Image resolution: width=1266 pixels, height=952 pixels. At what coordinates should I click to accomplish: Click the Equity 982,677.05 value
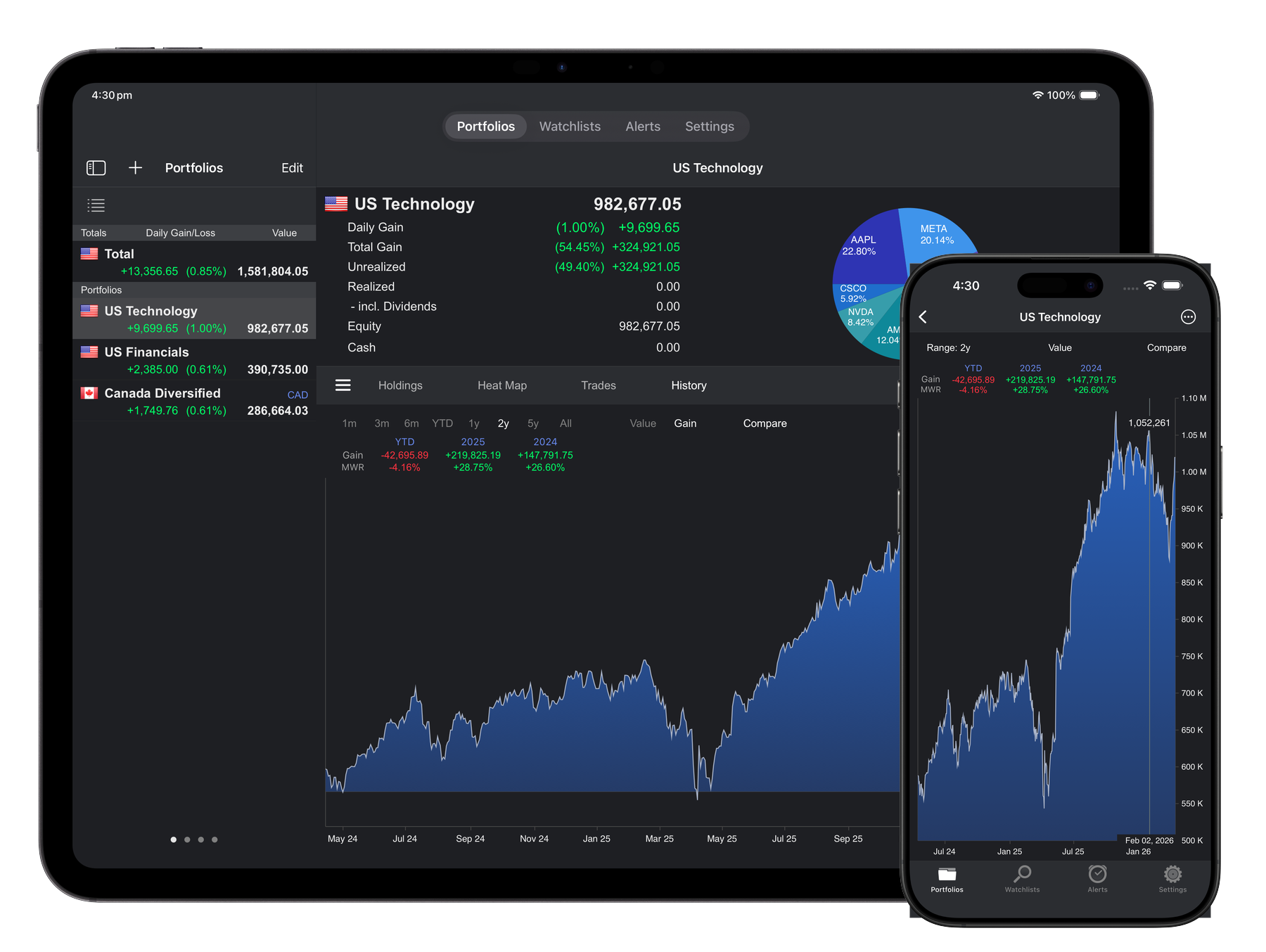pos(649,326)
